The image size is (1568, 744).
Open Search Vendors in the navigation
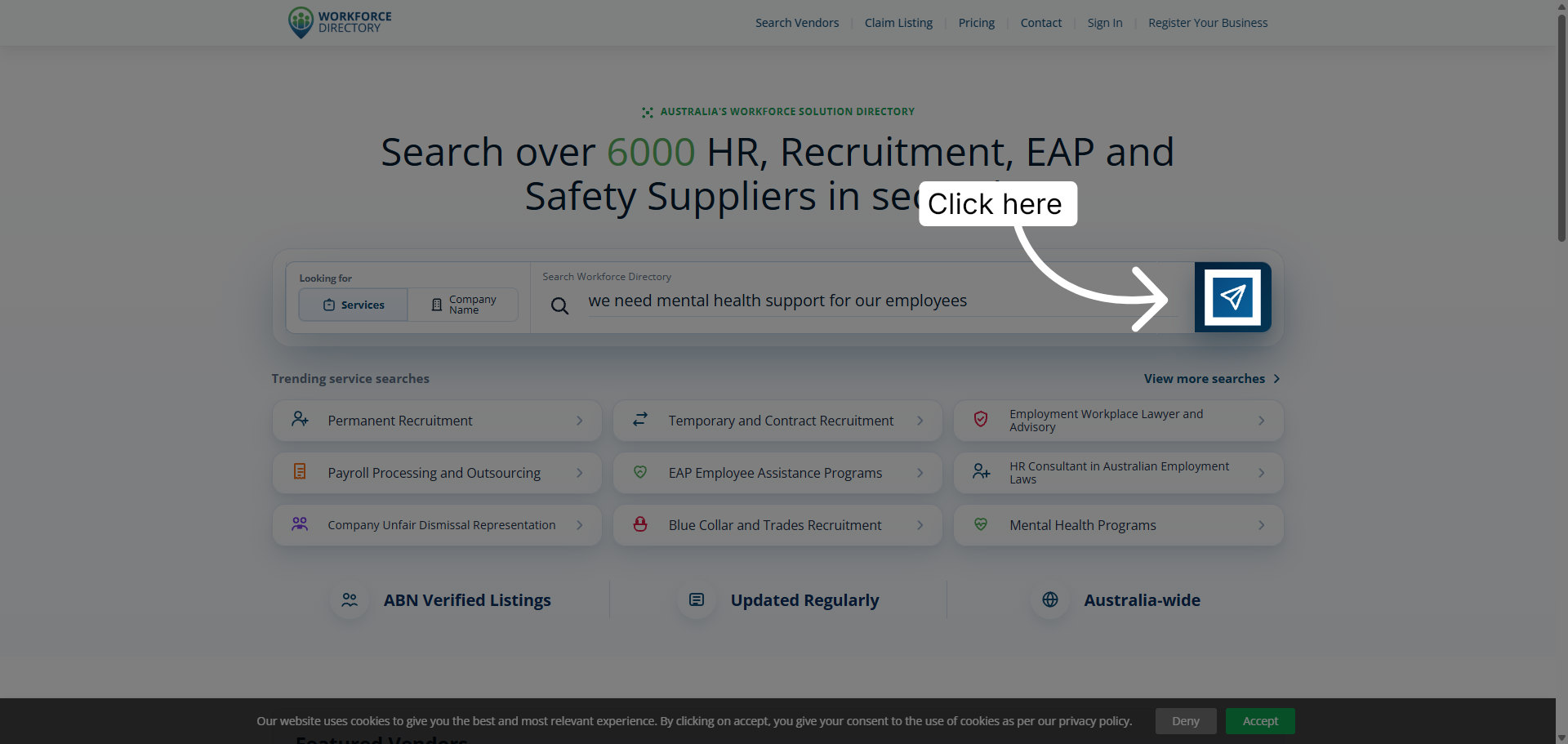pyautogui.click(x=797, y=23)
